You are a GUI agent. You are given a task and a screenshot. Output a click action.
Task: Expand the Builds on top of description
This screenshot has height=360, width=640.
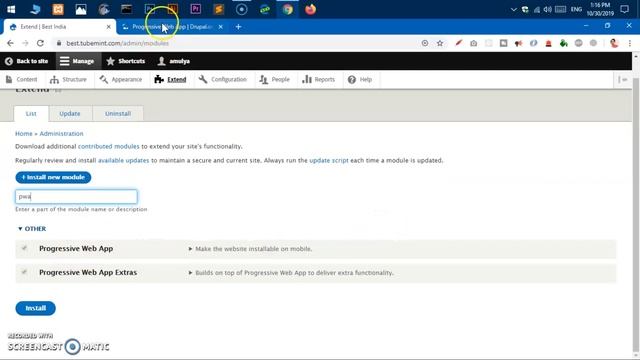[291, 272]
